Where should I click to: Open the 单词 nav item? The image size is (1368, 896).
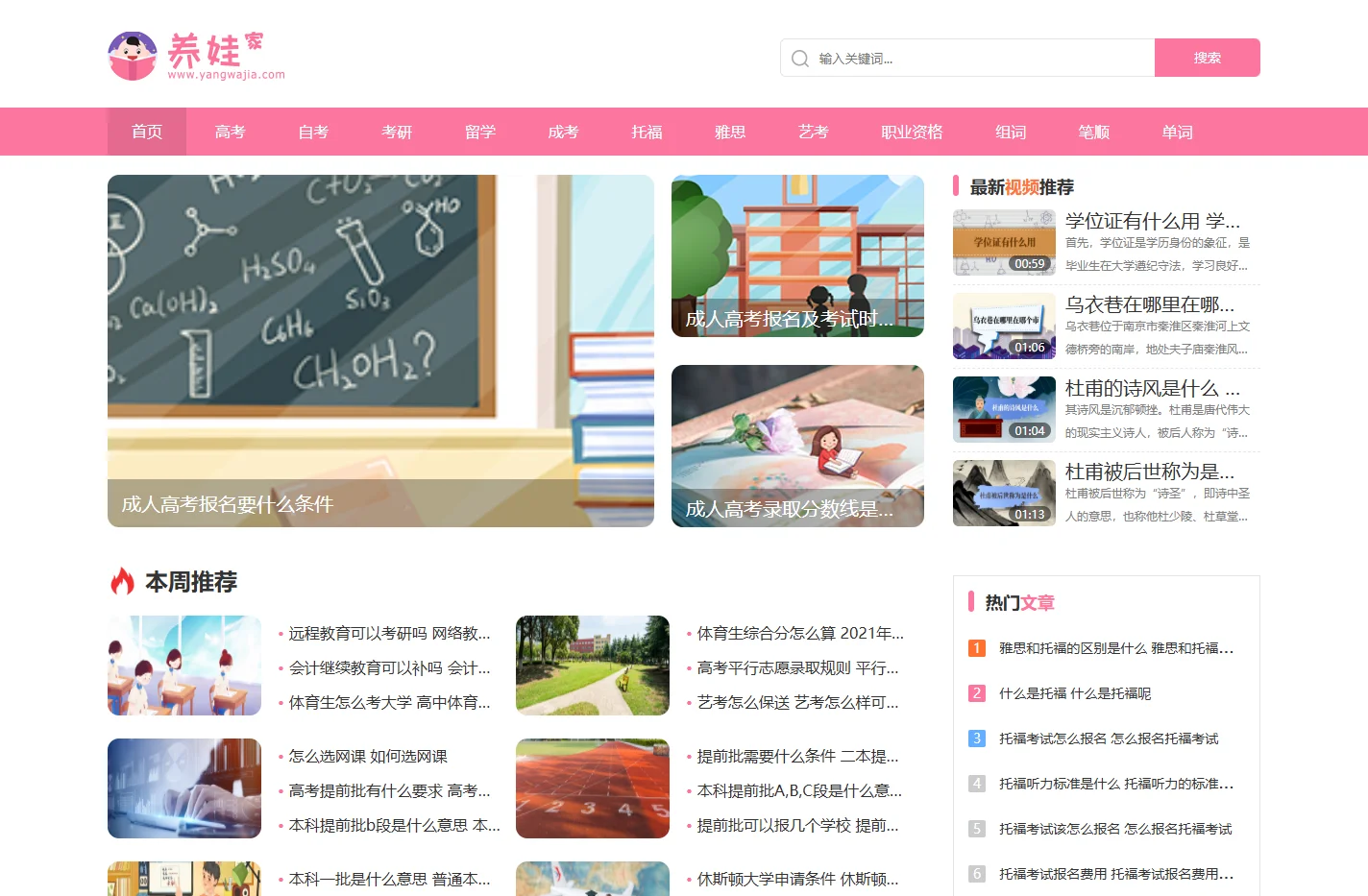click(1177, 132)
